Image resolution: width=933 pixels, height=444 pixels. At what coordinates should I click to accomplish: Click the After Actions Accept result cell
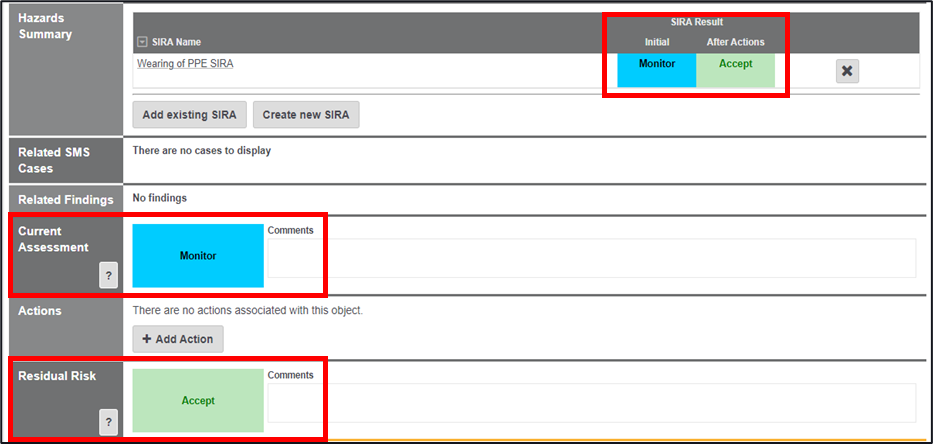(735, 64)
